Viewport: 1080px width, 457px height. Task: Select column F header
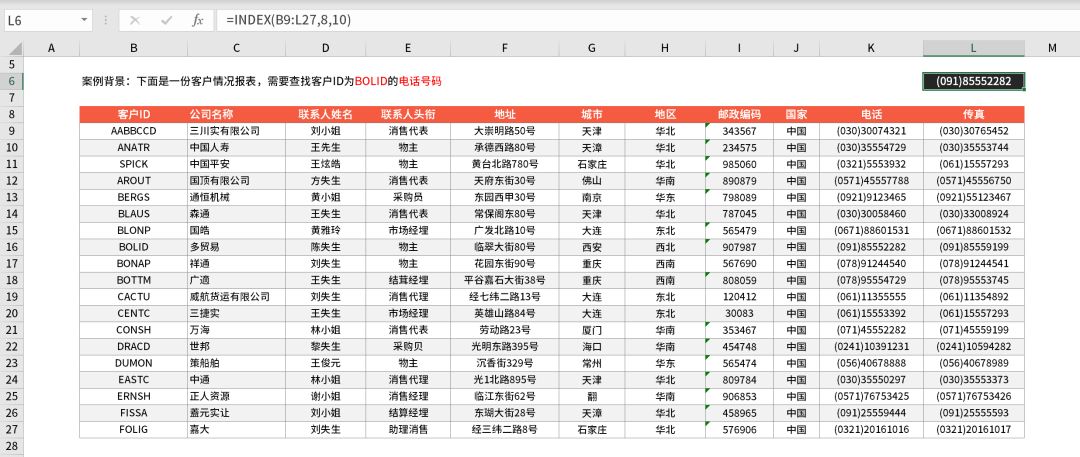(505, 48)
